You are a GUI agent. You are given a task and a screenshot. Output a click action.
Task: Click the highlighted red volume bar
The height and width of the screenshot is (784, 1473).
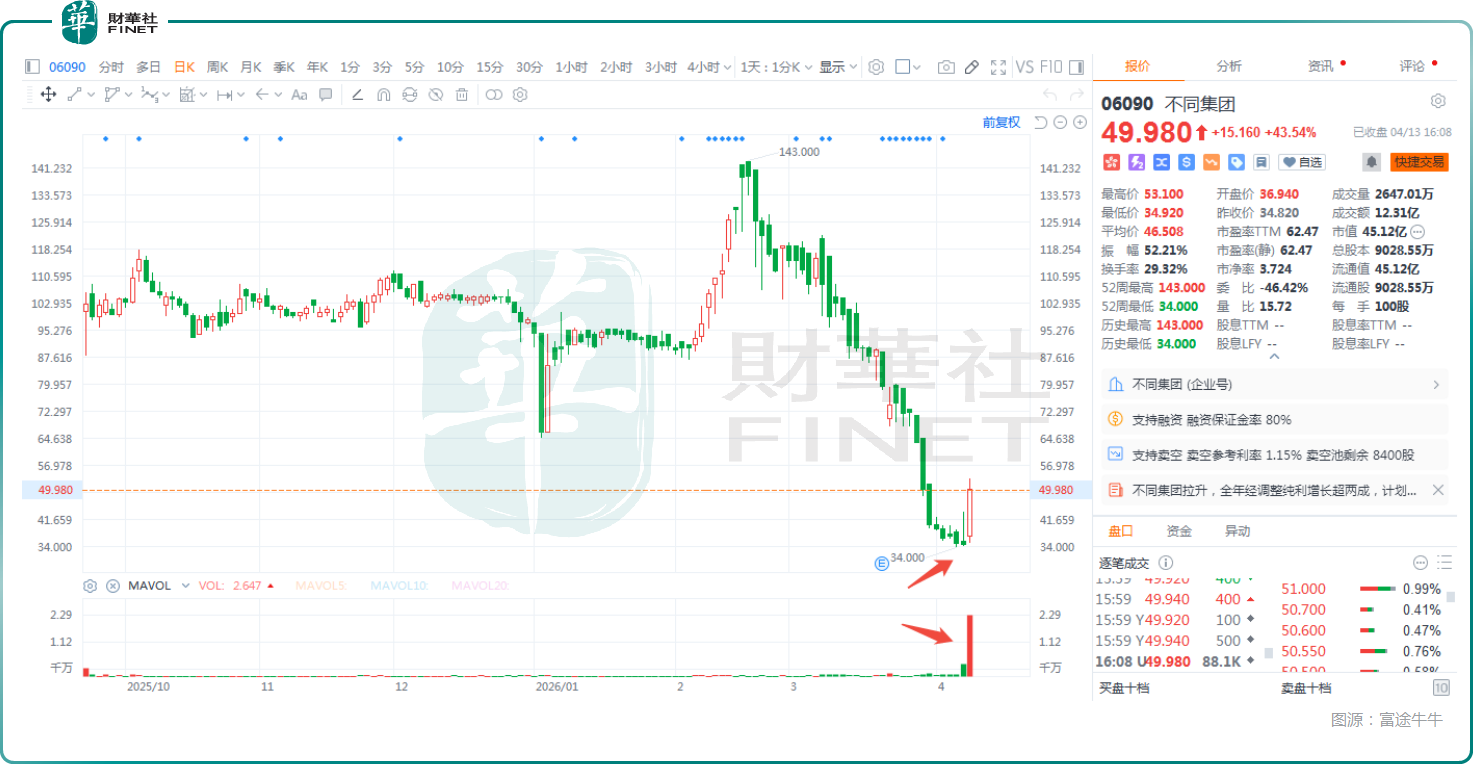tap(970, 645)
